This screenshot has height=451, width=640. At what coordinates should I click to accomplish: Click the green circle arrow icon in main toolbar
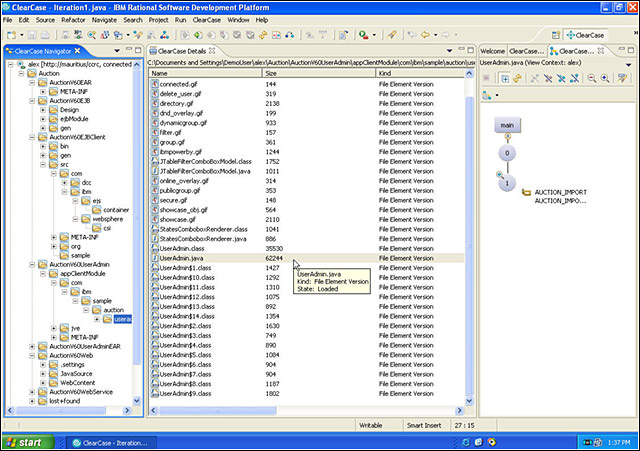[198, 35]
